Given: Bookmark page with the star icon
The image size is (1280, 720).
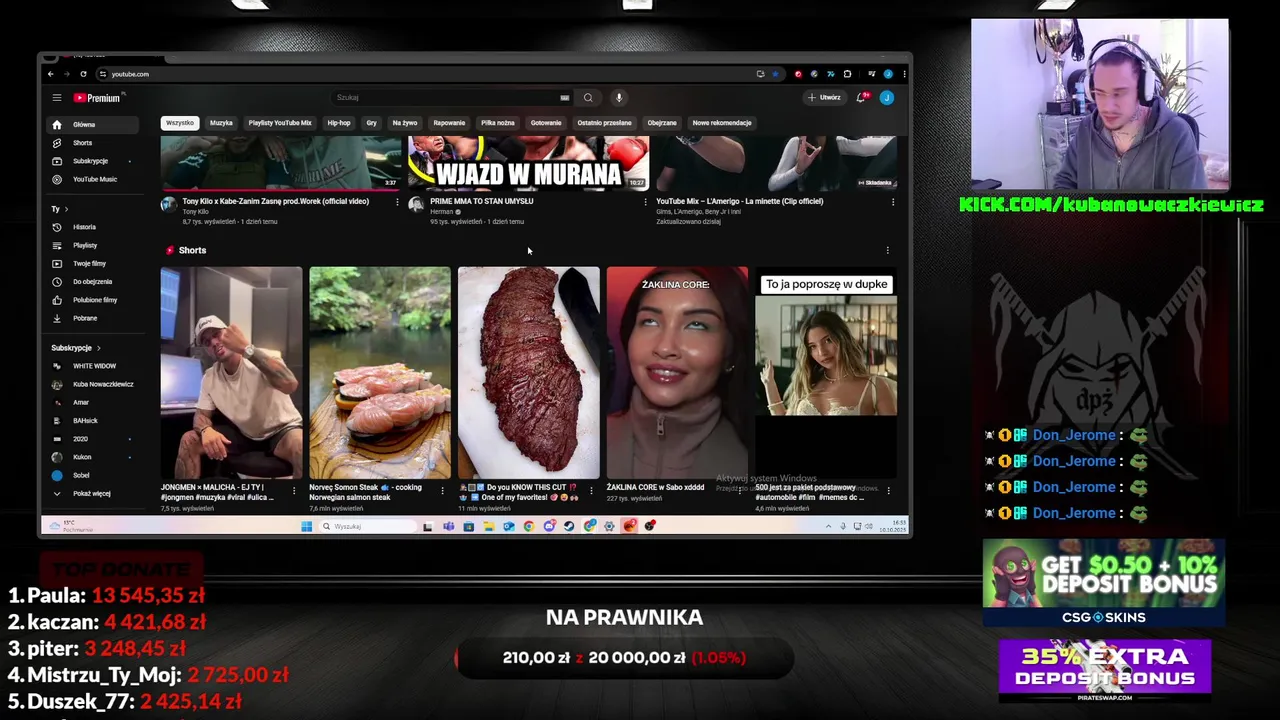Looking at the screenshot, I should click(775, 74).
